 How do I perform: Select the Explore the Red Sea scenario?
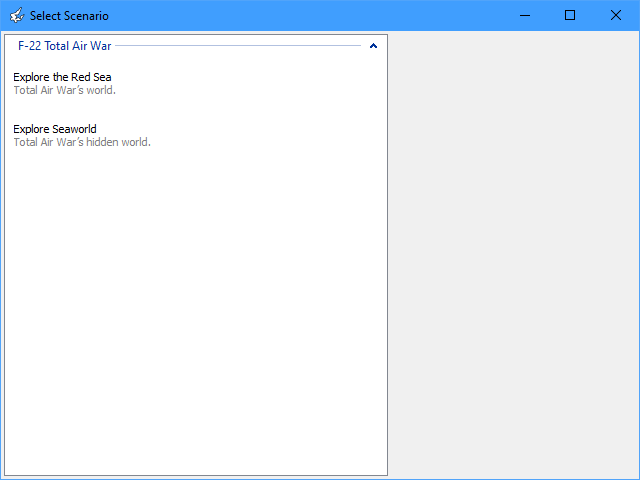click(62, 77)
